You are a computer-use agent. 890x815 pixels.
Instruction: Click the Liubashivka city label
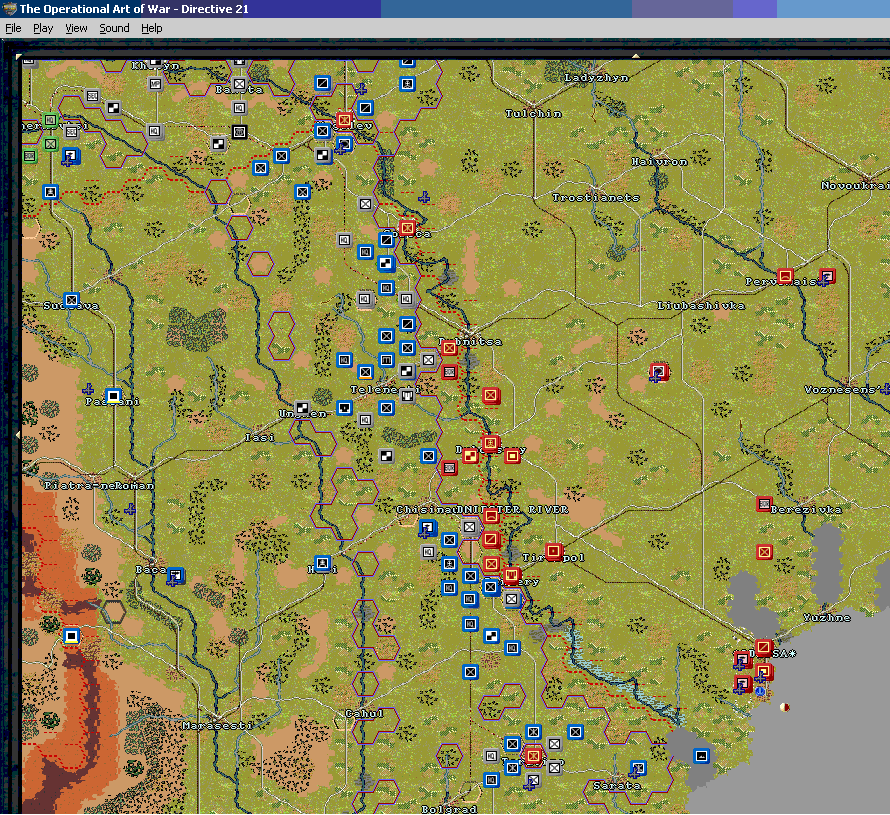pyautogui.click(x=701, y=305)
